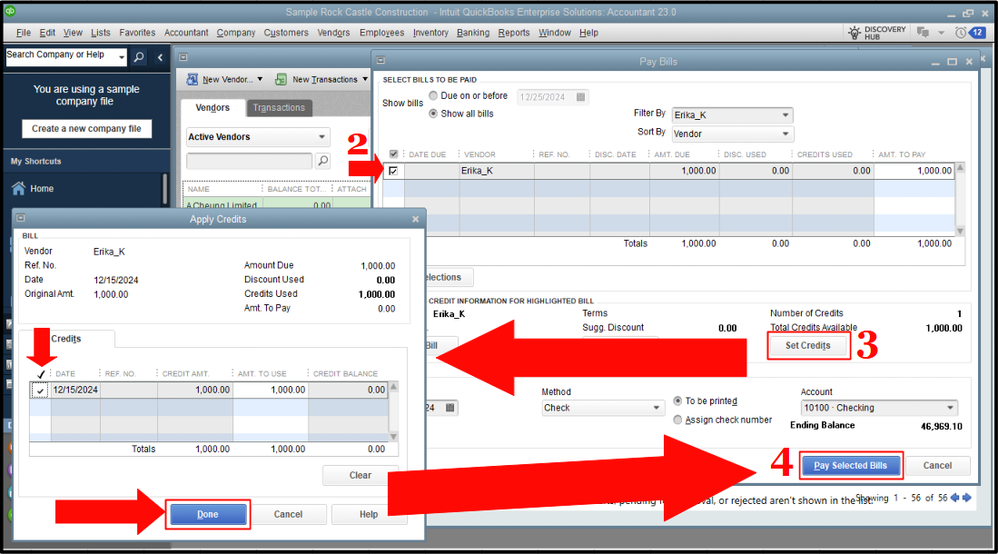The width and height of the screenshot is (998, 554).
Task: Select To be printed option
Action: point(678,401)
